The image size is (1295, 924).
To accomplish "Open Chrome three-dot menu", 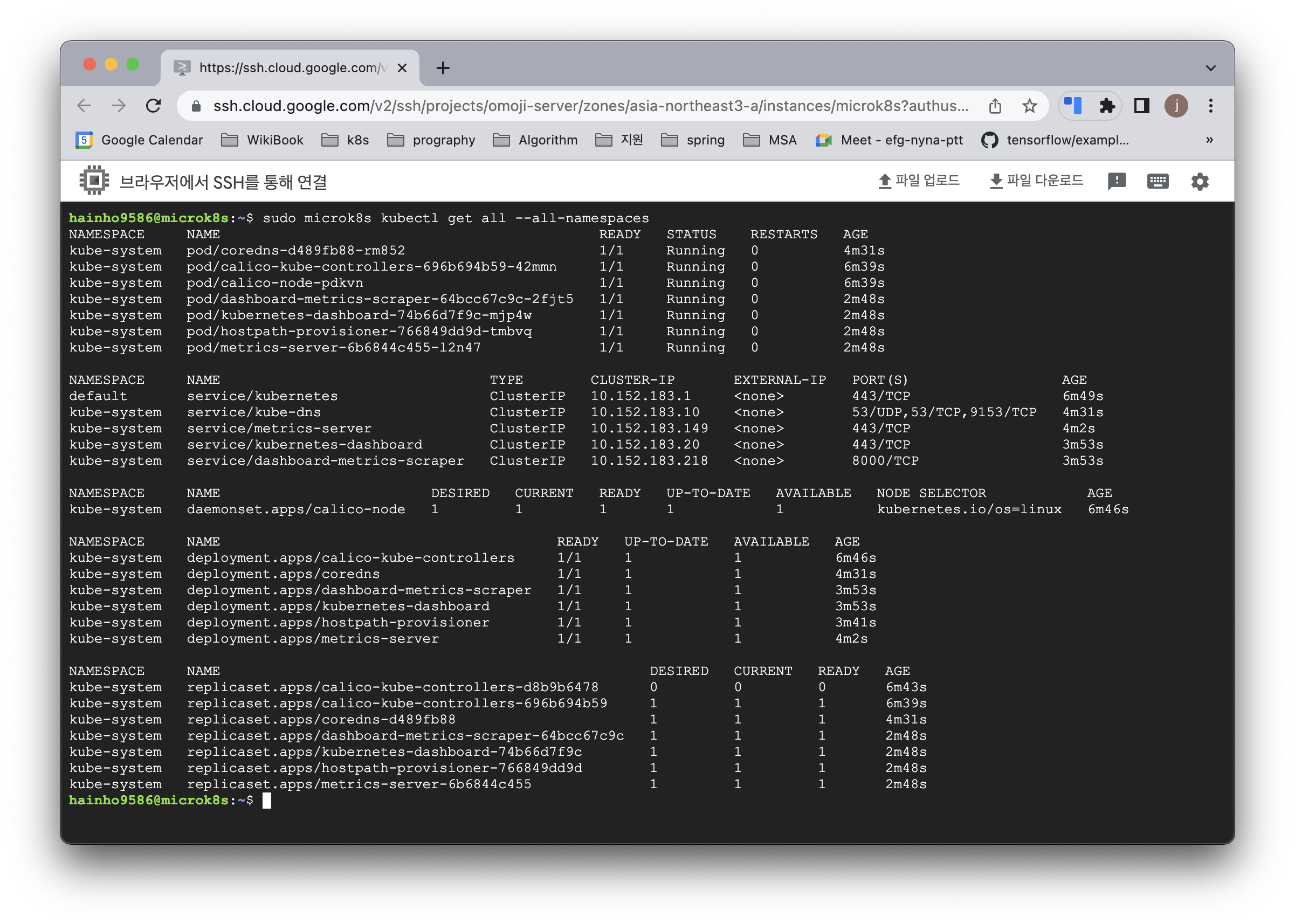I will tap(1210, 106).
